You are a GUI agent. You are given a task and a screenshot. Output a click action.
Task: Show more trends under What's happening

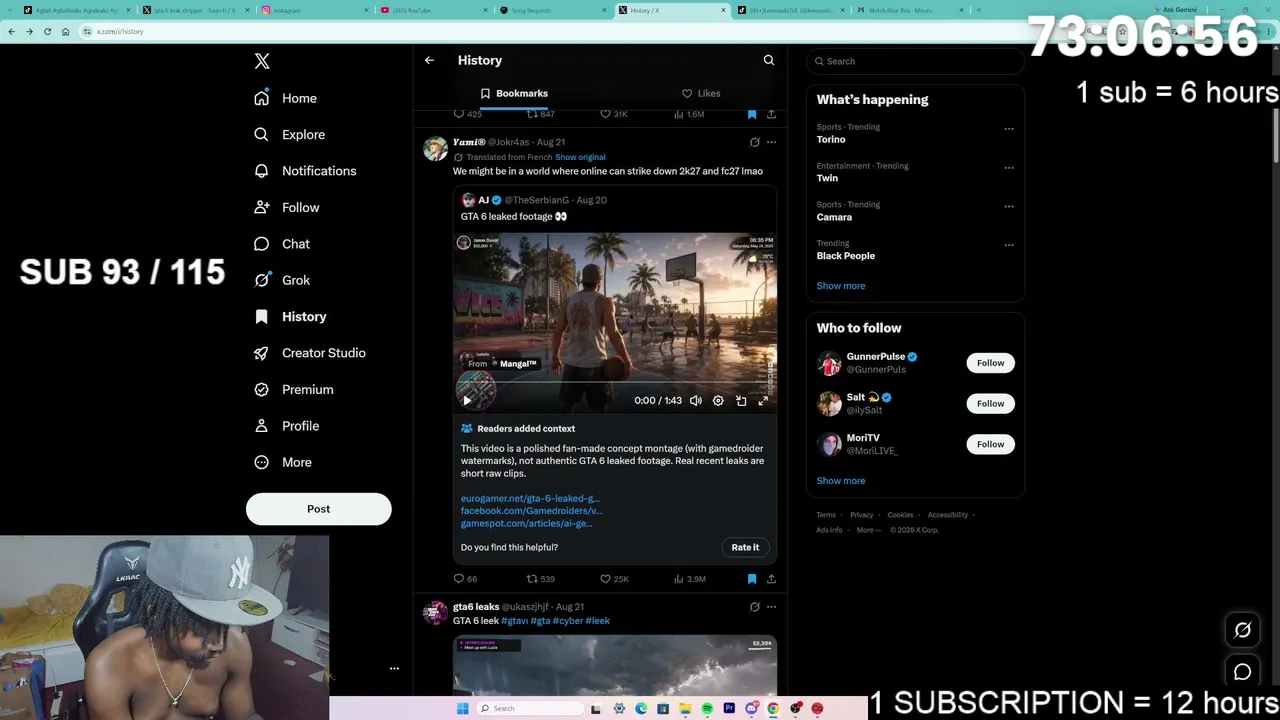click(x=841, y=286)
